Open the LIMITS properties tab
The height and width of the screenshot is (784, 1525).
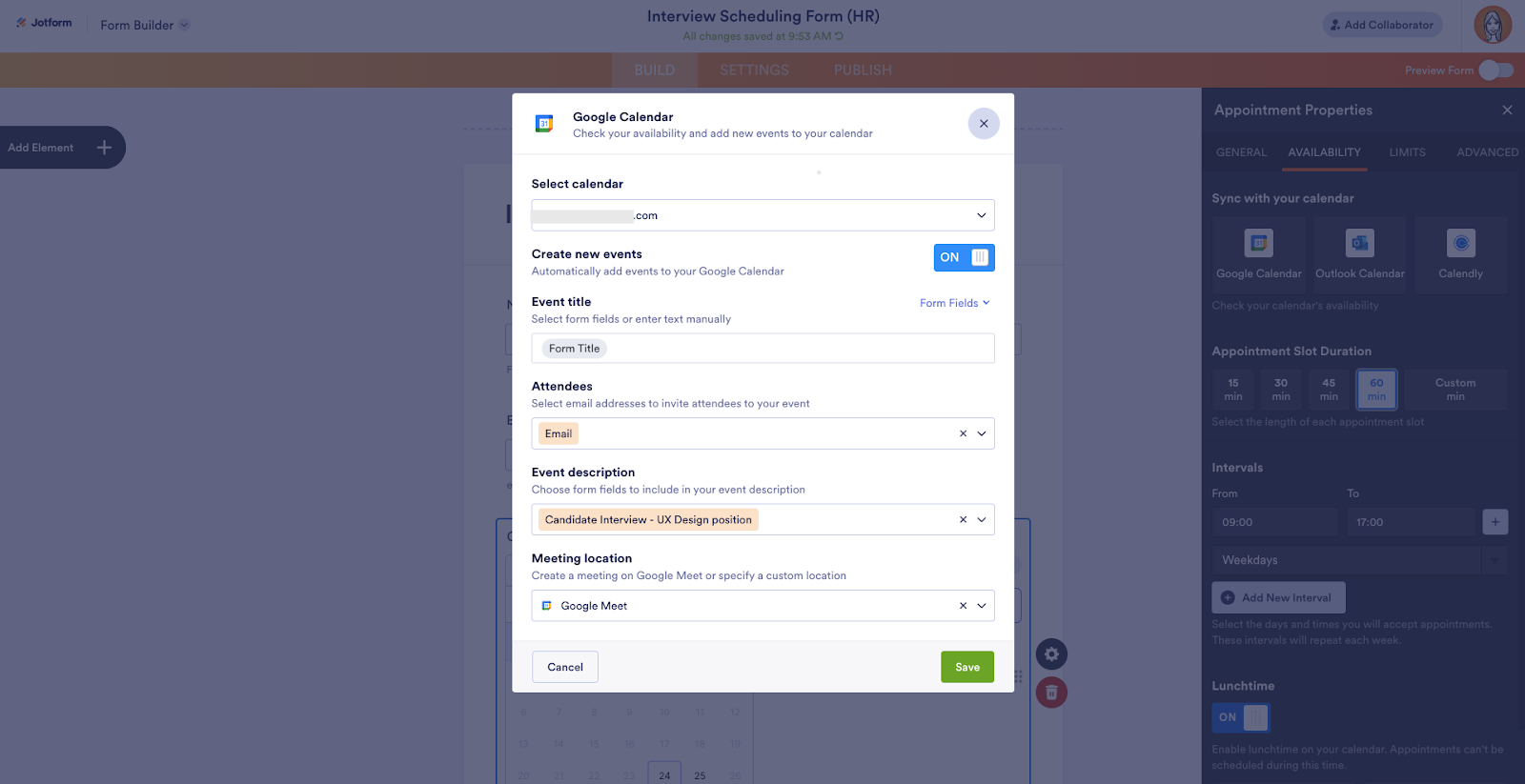pyautogui.click(x=1407, y=152)
